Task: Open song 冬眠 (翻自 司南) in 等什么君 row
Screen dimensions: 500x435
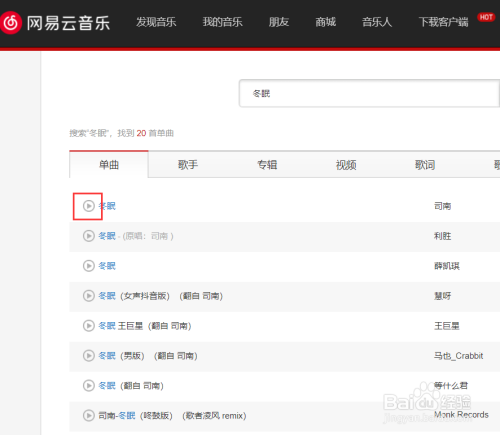Action: pyautogui.click(x=131, y=386)
